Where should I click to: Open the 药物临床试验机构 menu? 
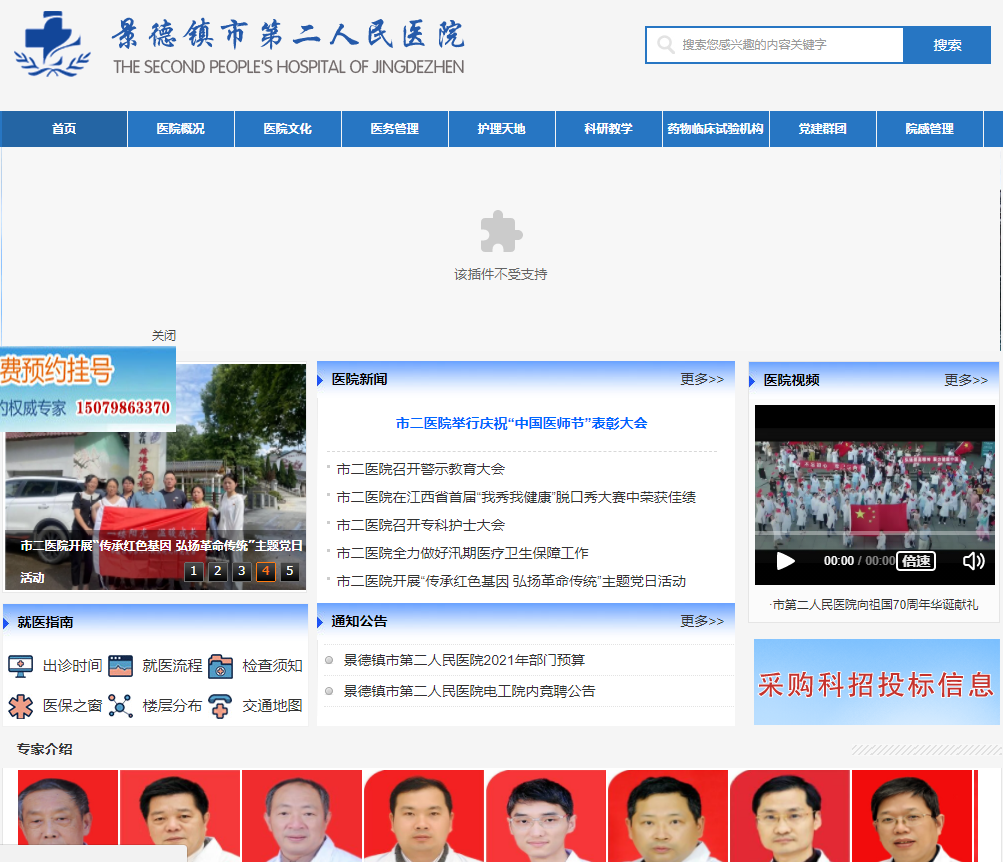[x=716, y=129]
